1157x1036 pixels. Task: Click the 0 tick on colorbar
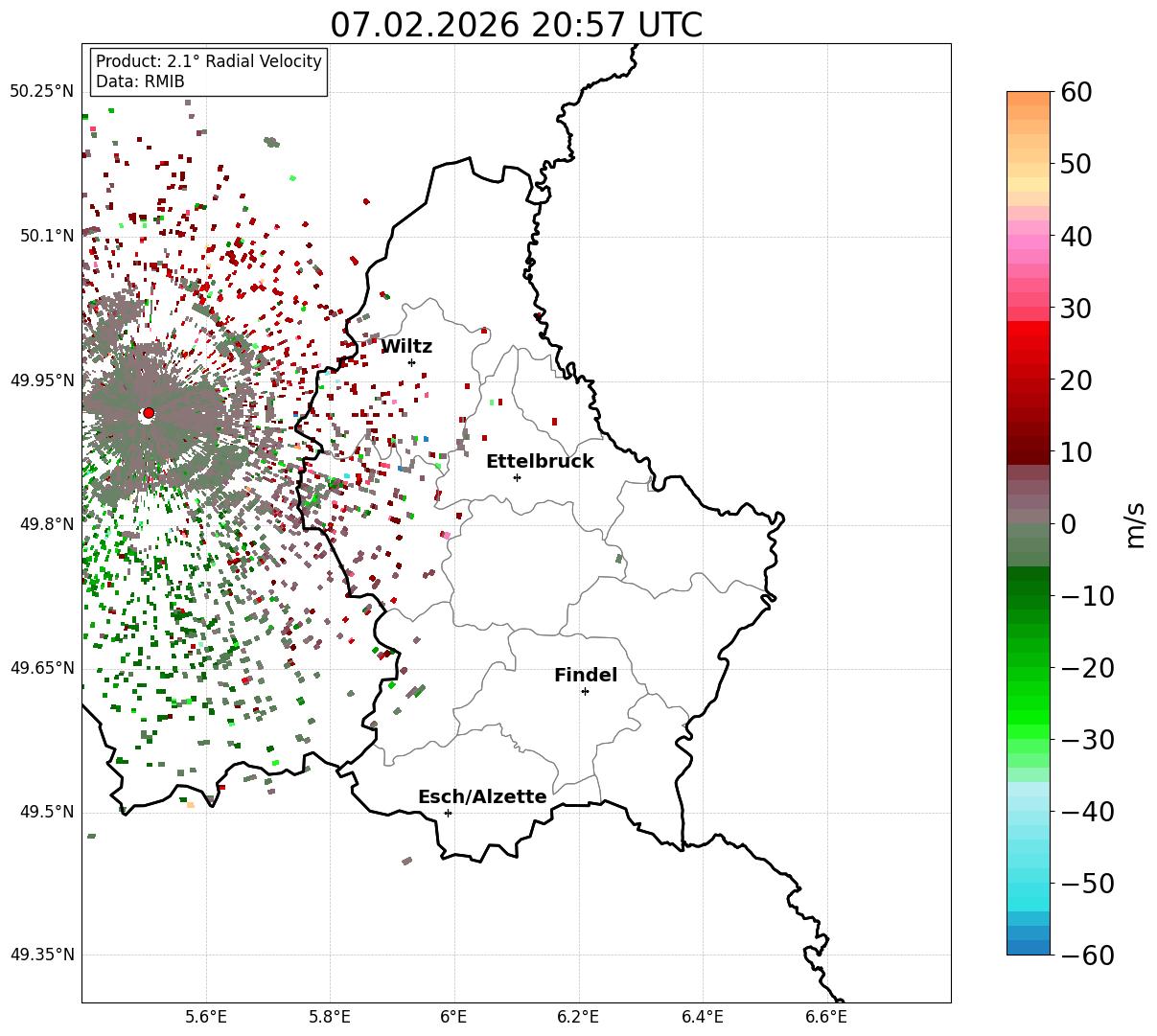coord(1068,524)
